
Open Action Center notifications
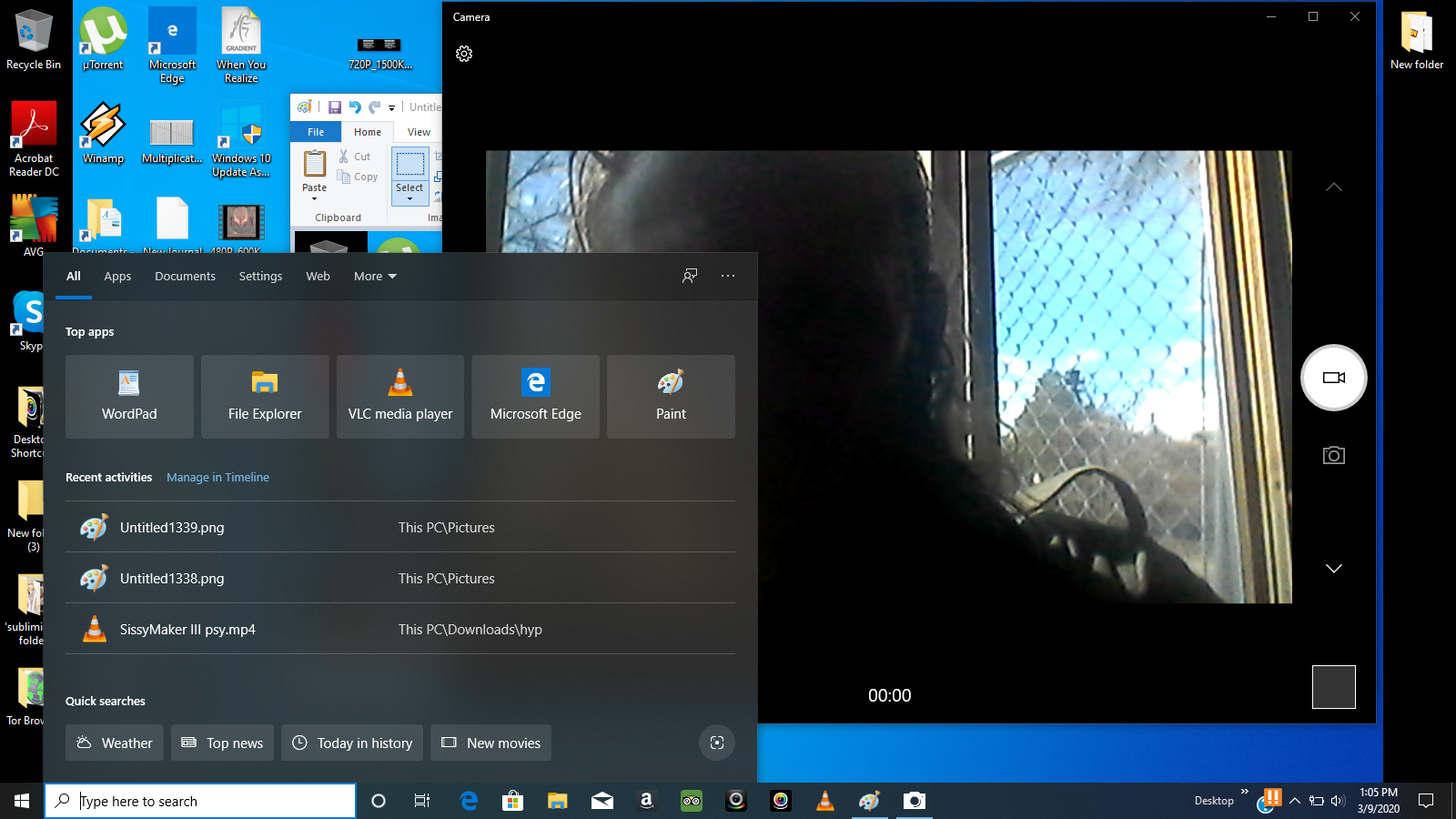coord(1426,801)
